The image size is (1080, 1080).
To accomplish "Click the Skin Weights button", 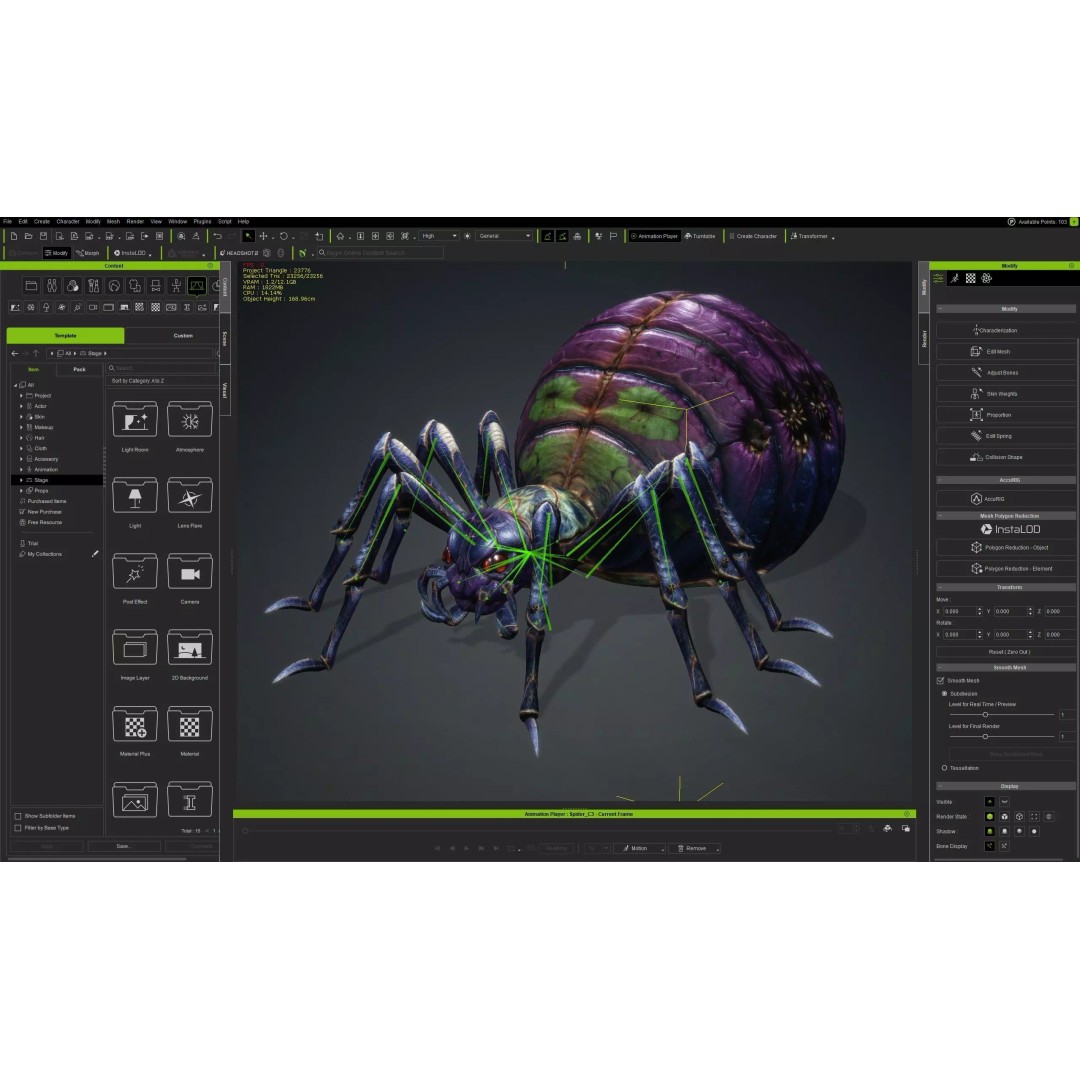I will 1006,394.
